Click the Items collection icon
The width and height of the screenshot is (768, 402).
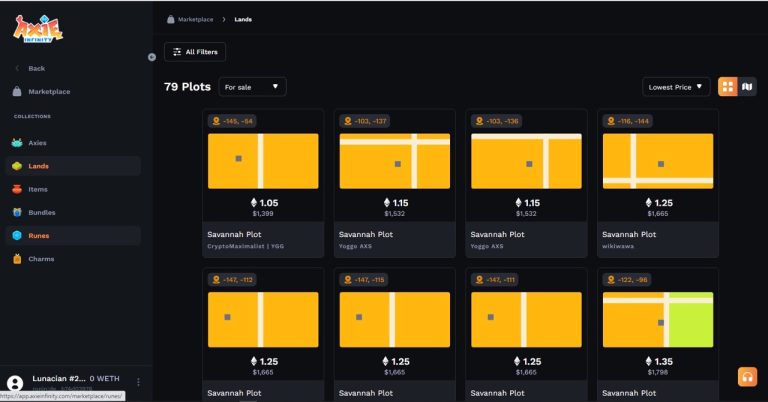pyautogui.click(x=17, y=189)
